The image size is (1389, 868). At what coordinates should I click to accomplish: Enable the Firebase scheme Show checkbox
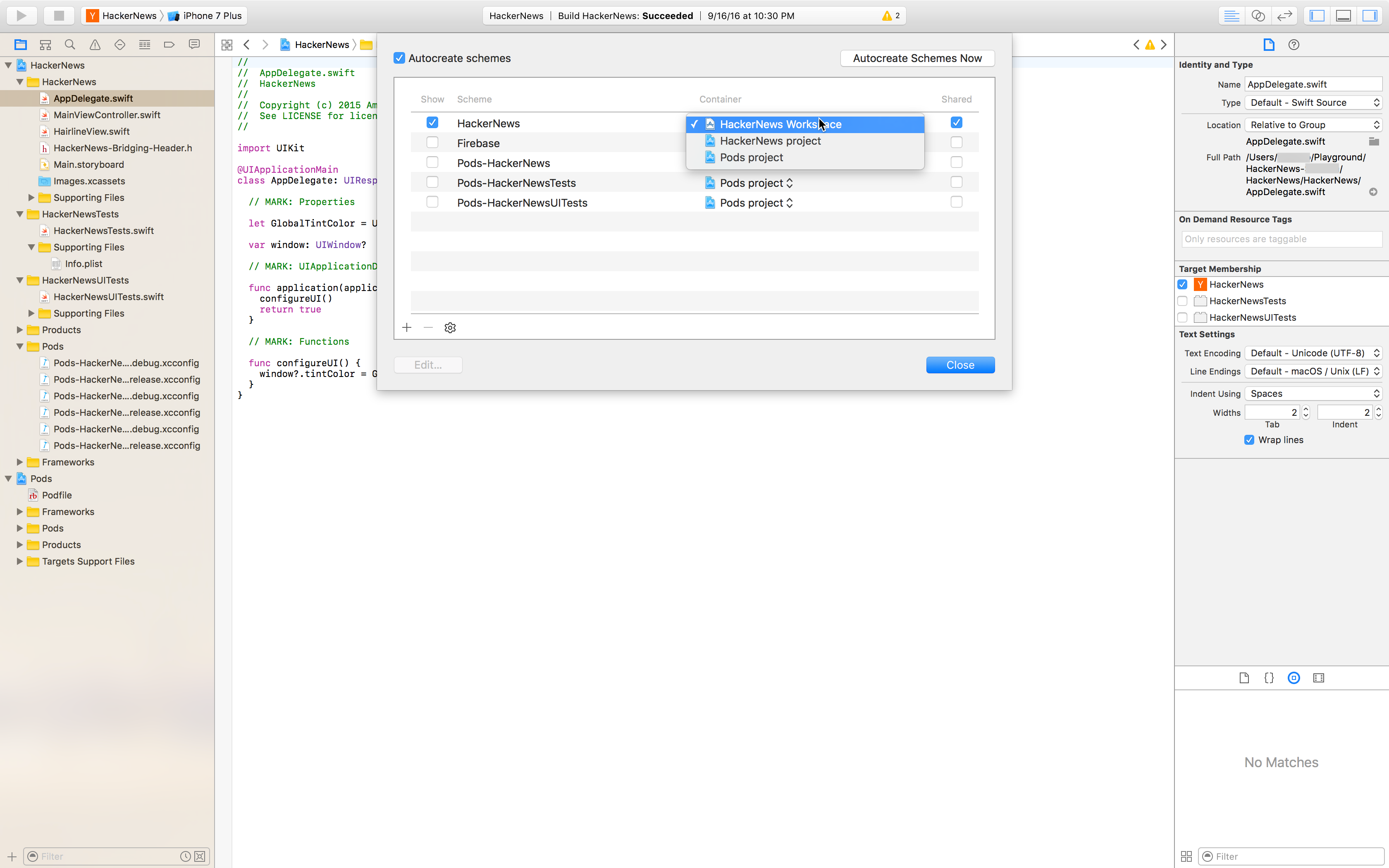click(432, 143)
